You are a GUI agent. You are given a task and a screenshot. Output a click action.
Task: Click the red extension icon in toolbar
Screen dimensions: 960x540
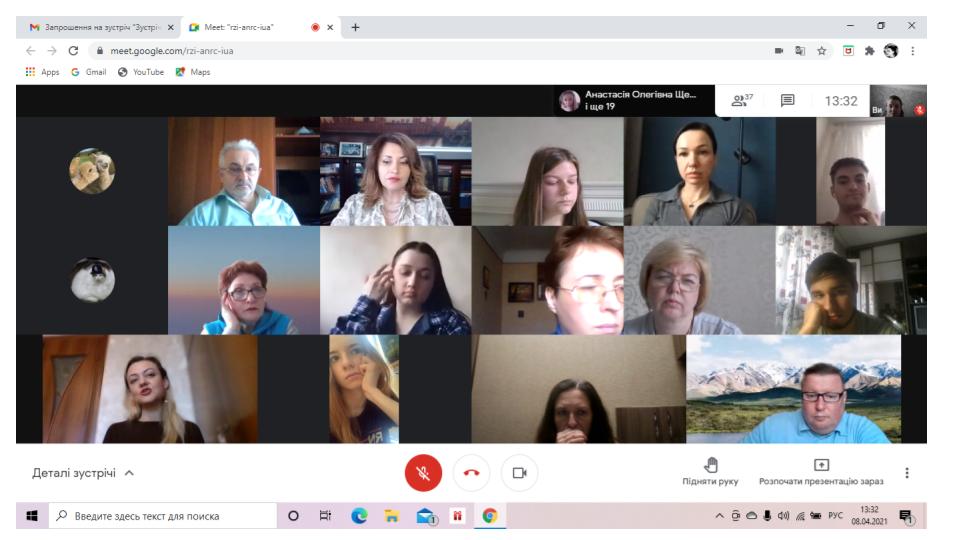848,51
